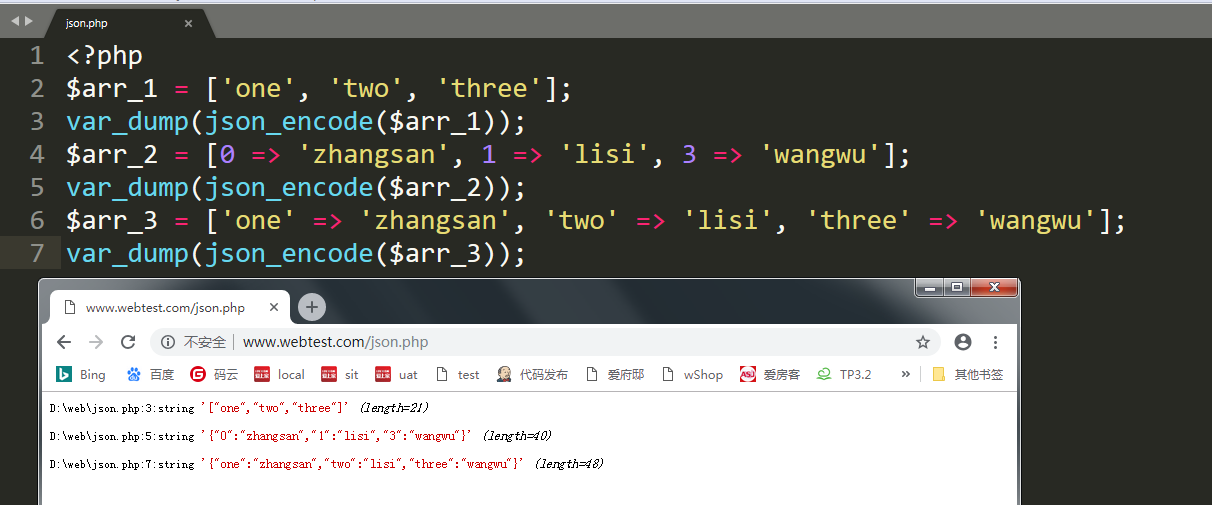Screen dimensions: 1212x505
Task: Click var_dump on line 5
Action: (x=128, y=188)
